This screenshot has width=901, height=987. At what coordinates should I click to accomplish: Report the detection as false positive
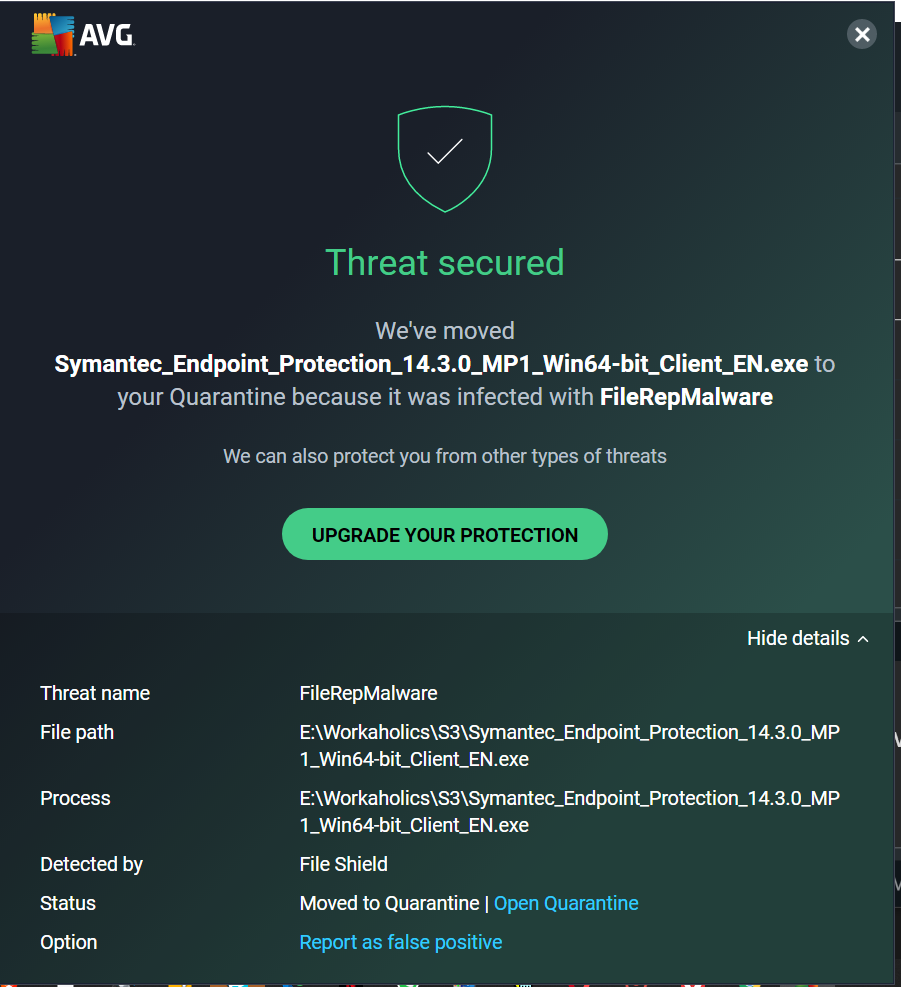[401, 942]
